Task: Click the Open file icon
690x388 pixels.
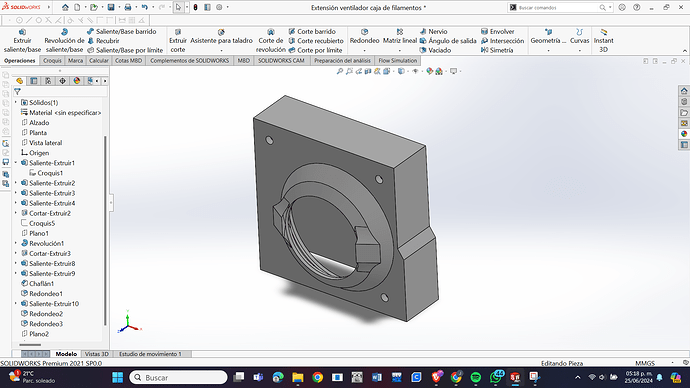Action: tap(93, 7)
